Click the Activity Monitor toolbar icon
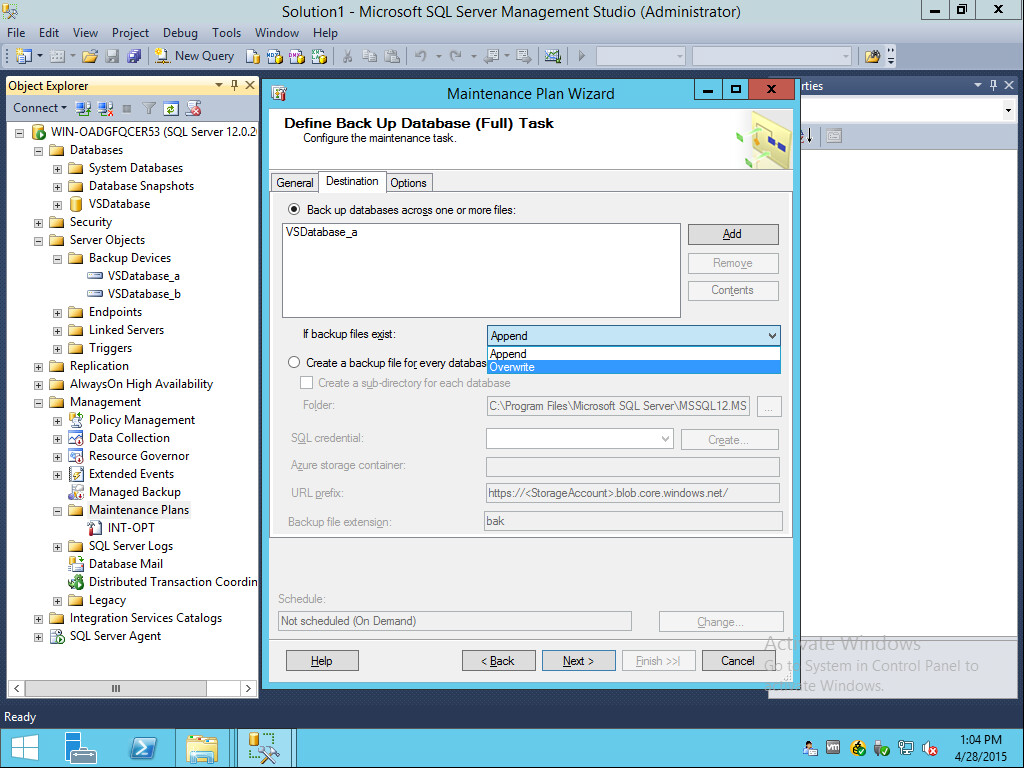This screenshot has height=768, width=1024. tap(552, 56)
